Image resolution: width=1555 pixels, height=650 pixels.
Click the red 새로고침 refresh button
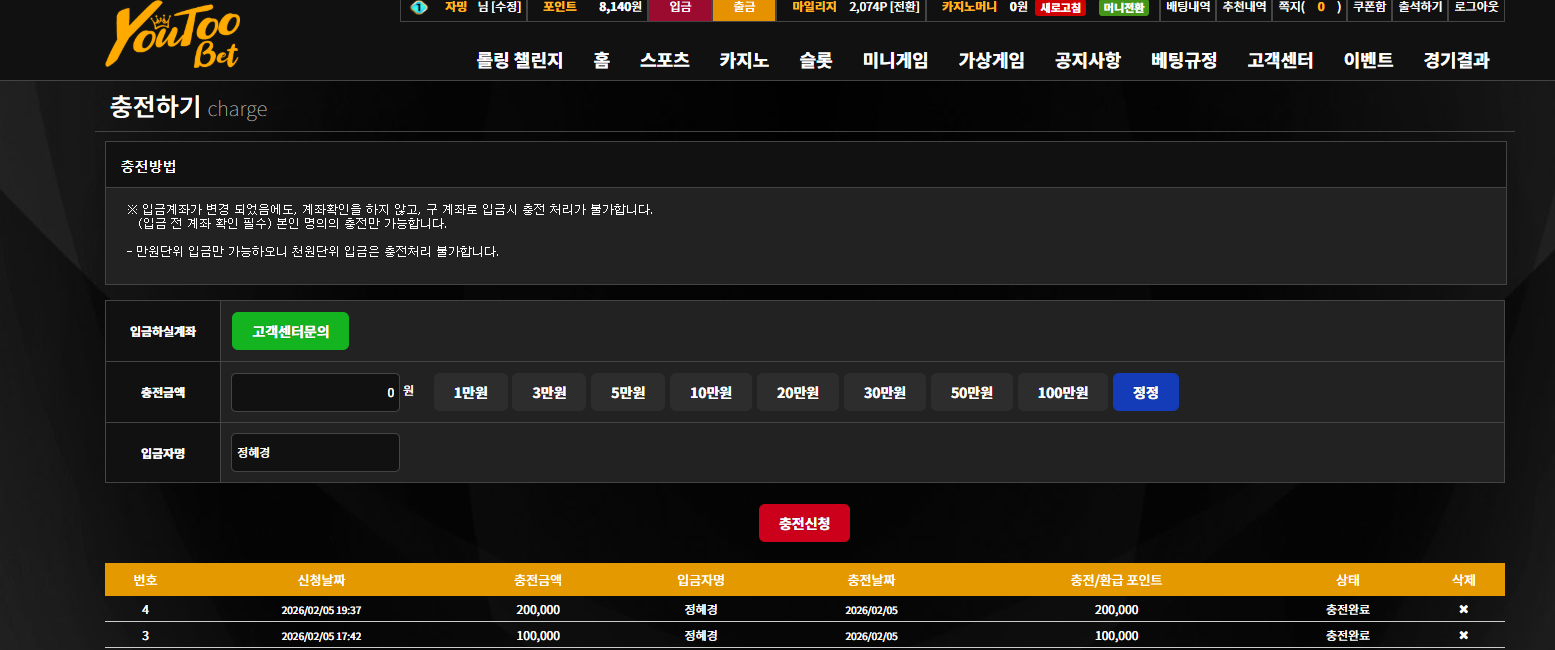[x=1060, y=7]
